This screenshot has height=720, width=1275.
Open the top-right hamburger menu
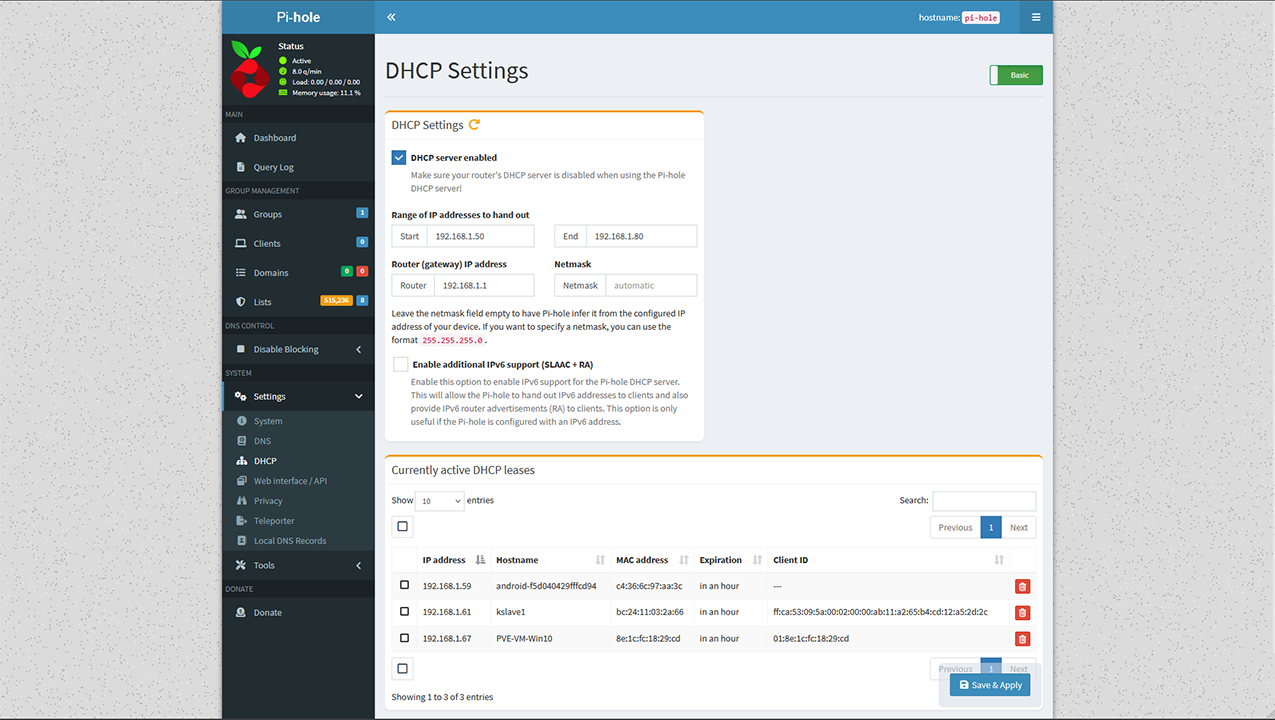[1036, 17]
